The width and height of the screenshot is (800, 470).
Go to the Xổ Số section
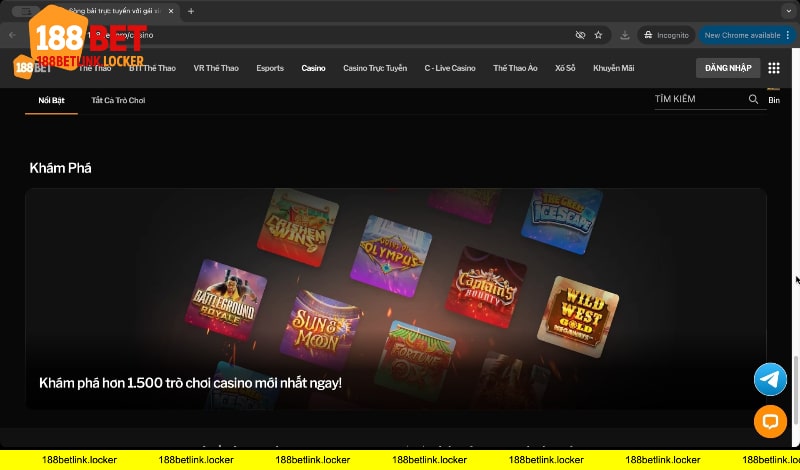coord(565,68)
